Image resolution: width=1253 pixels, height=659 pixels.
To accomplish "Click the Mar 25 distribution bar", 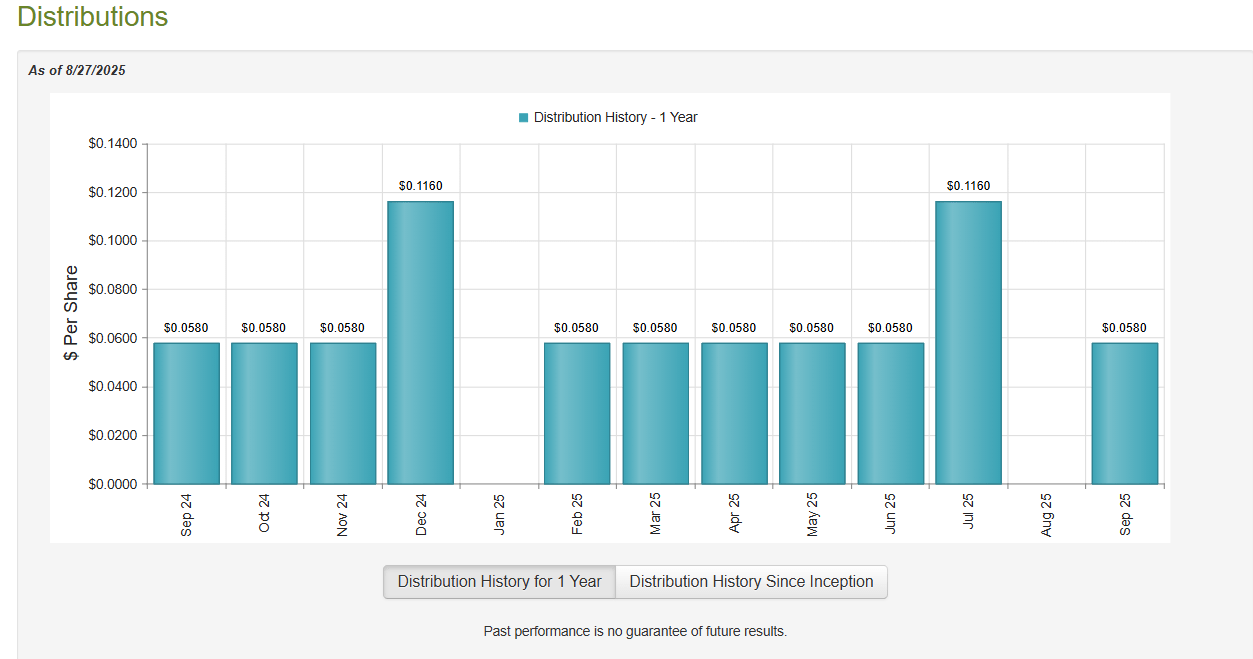I will point(655,413).
